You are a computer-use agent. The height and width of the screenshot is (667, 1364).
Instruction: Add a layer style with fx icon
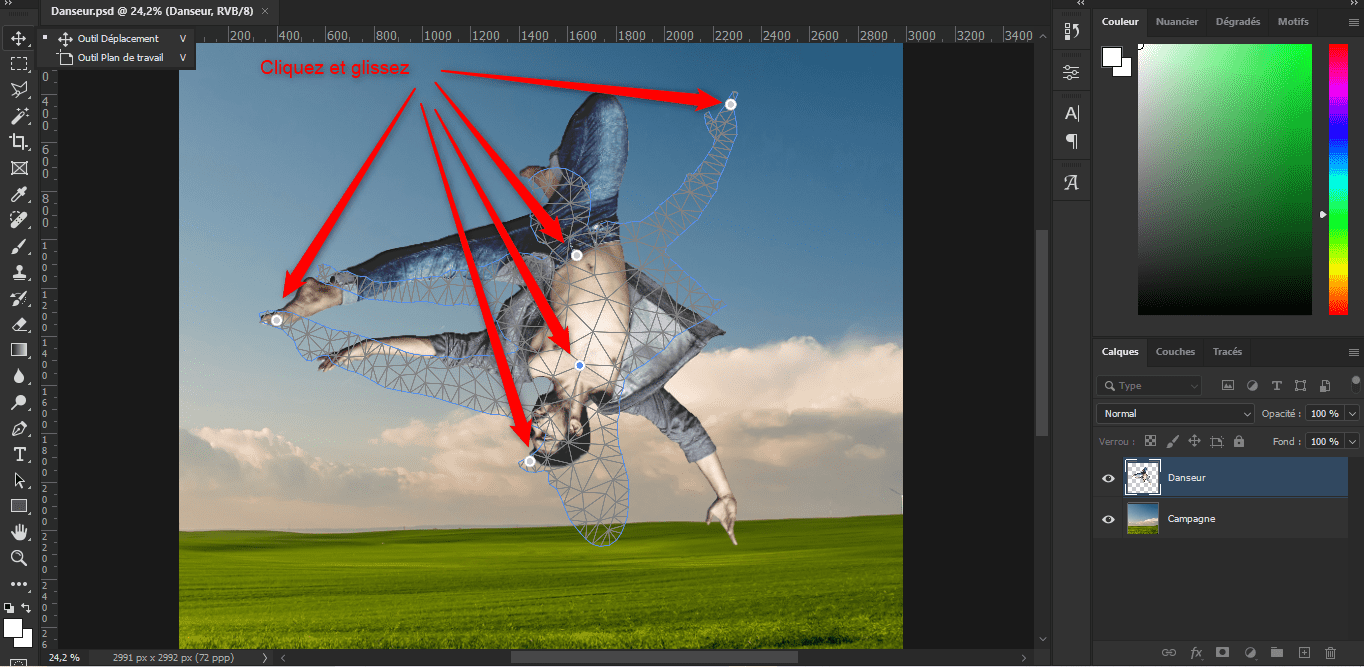[1195, 652]
